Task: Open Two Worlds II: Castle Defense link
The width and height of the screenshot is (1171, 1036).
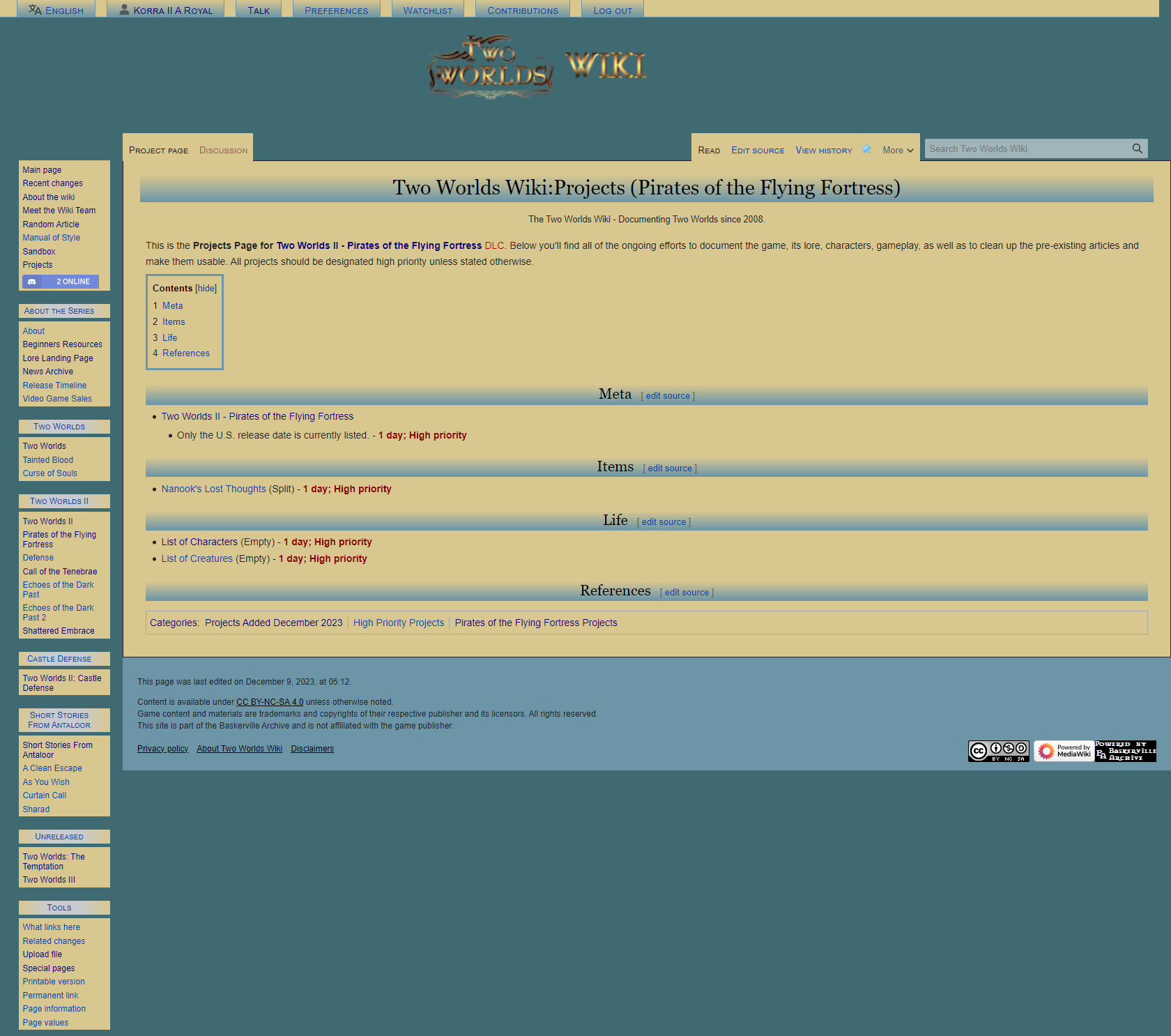Action: 62,683
